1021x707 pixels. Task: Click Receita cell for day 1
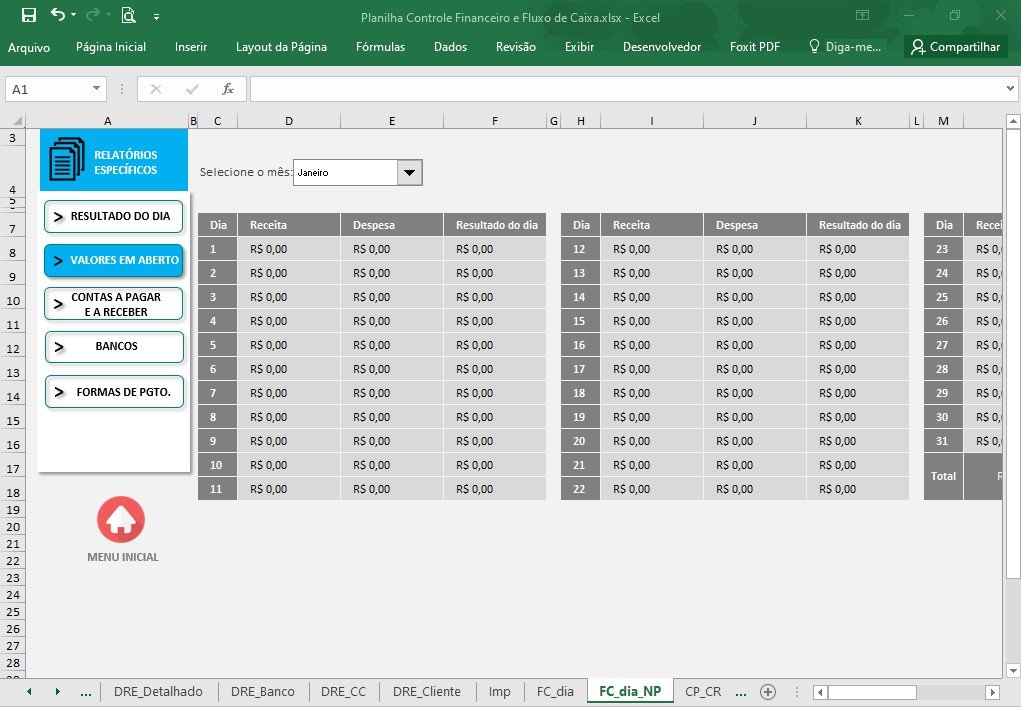point(289,249)
